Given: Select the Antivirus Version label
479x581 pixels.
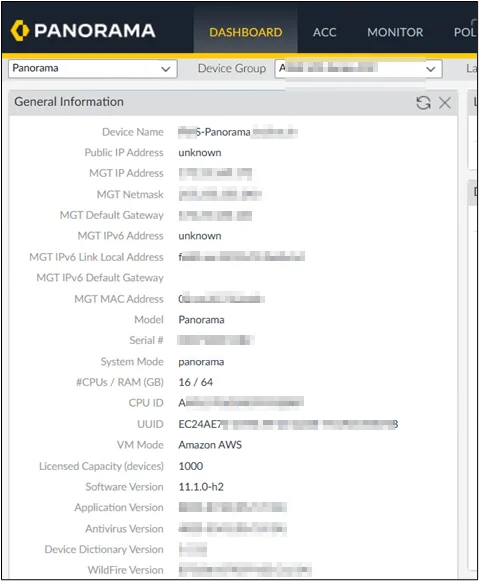Looking at the screenshot, I should pos(124,529).
